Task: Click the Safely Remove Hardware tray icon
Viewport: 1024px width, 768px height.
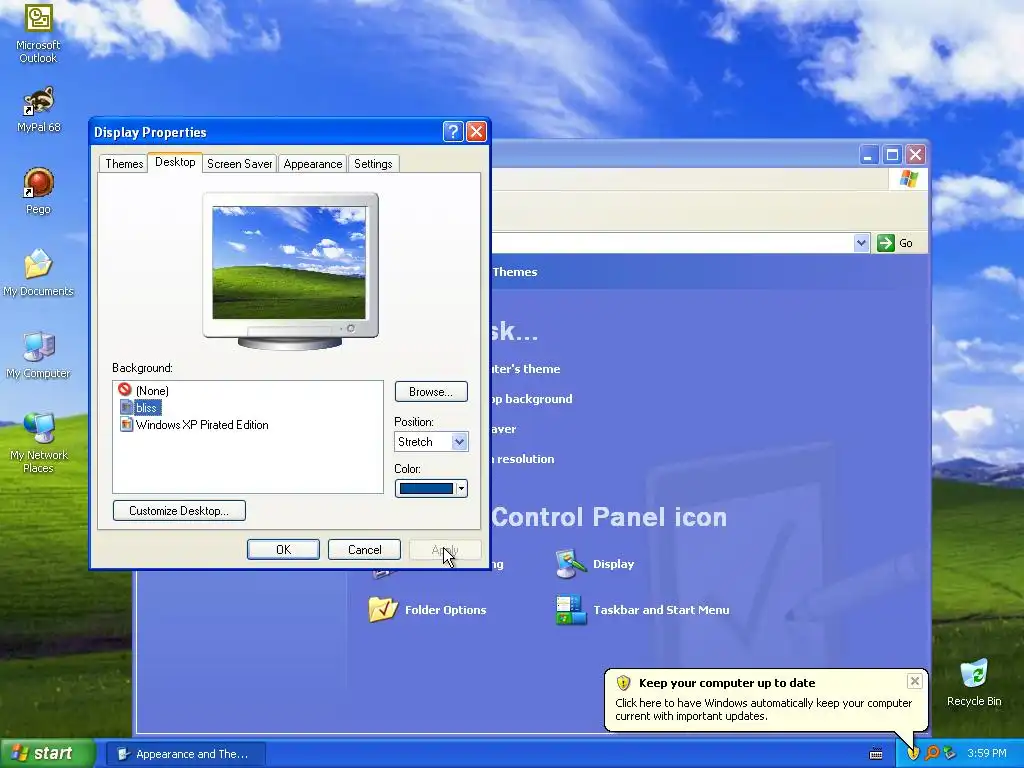Action: (x=950, y=754)
